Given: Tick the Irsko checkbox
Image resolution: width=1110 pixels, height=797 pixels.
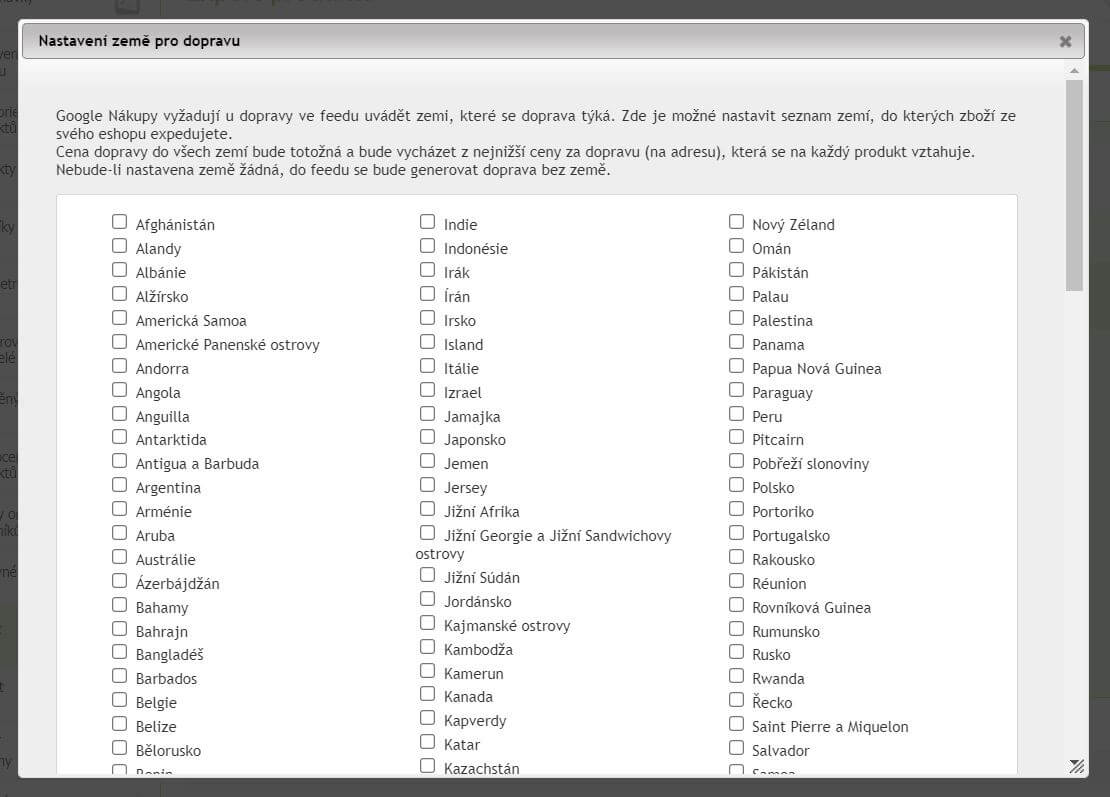Looking at the screenshot, I should [x=428, y=319].
